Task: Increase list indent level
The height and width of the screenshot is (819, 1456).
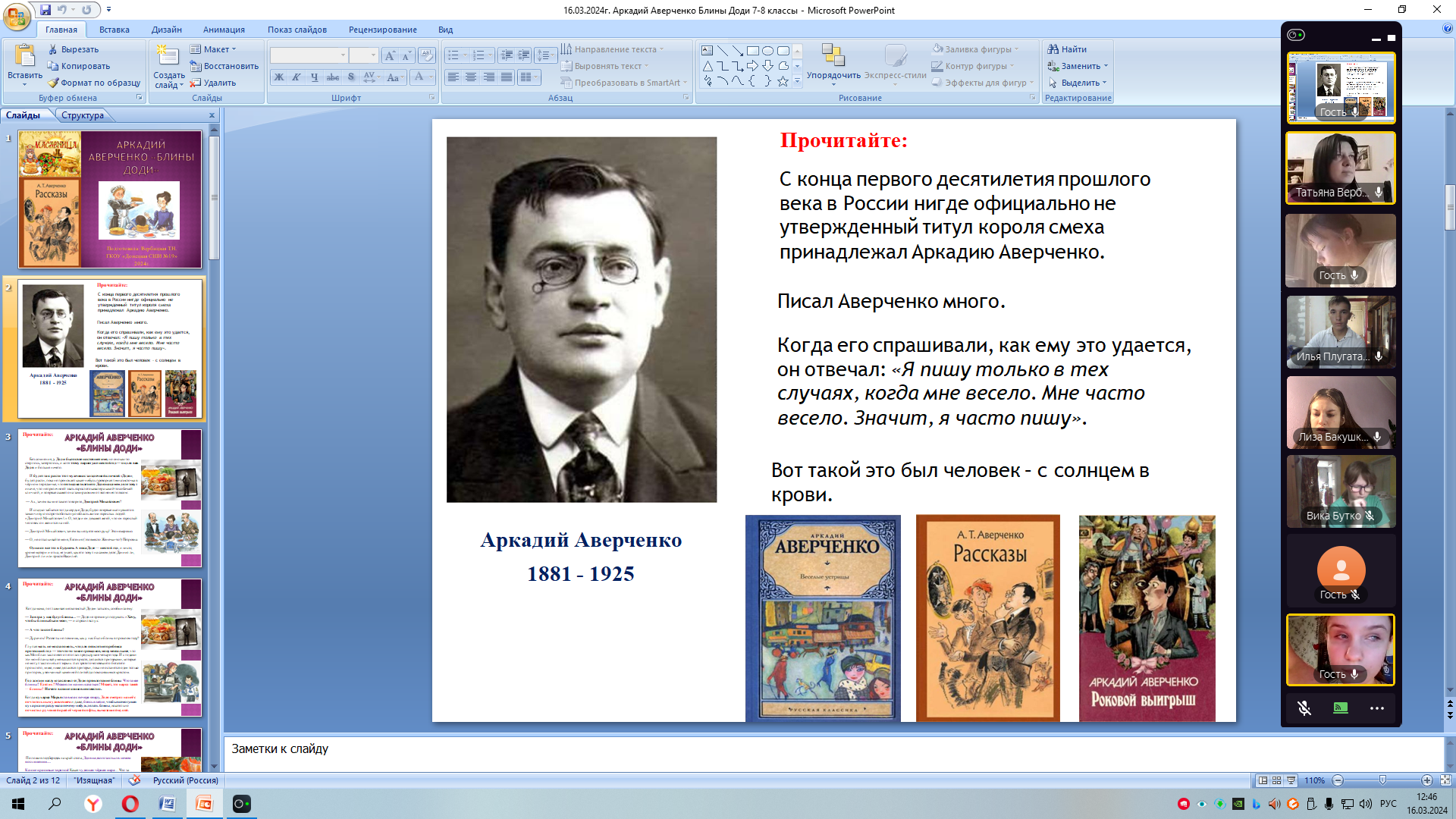Action: coord(524,55)
